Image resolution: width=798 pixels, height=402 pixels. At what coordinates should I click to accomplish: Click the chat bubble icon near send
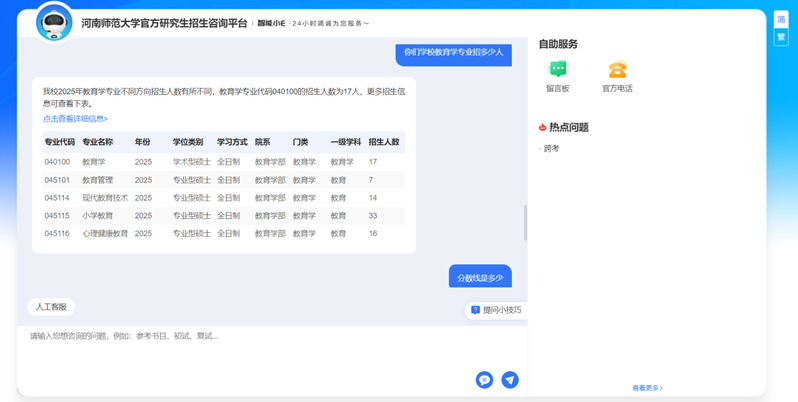point(484,380)
